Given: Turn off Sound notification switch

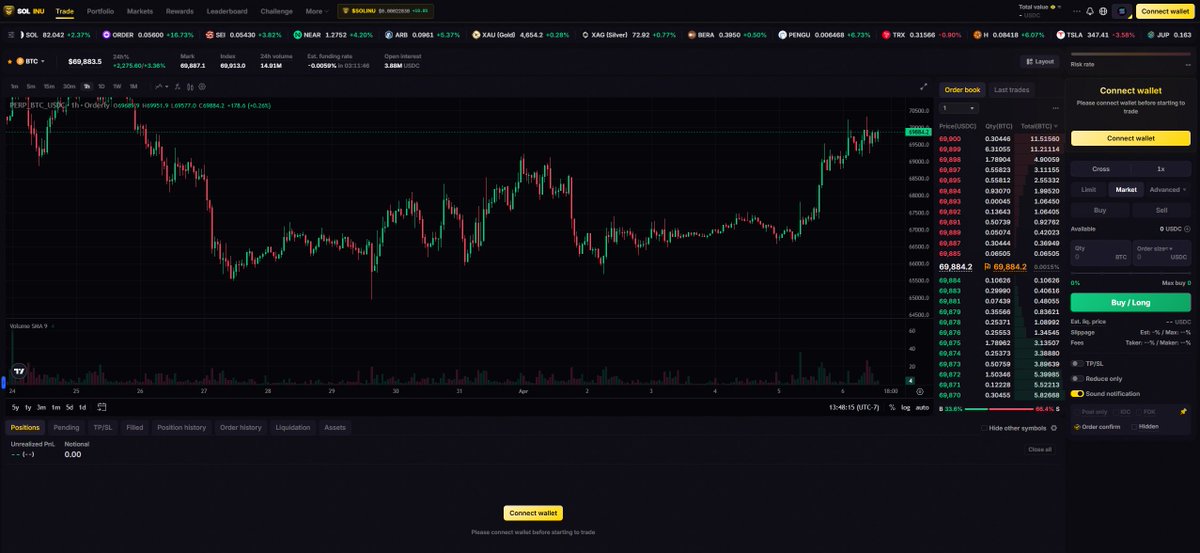Looking at the screenshot, I should (x=1076, y=393).
